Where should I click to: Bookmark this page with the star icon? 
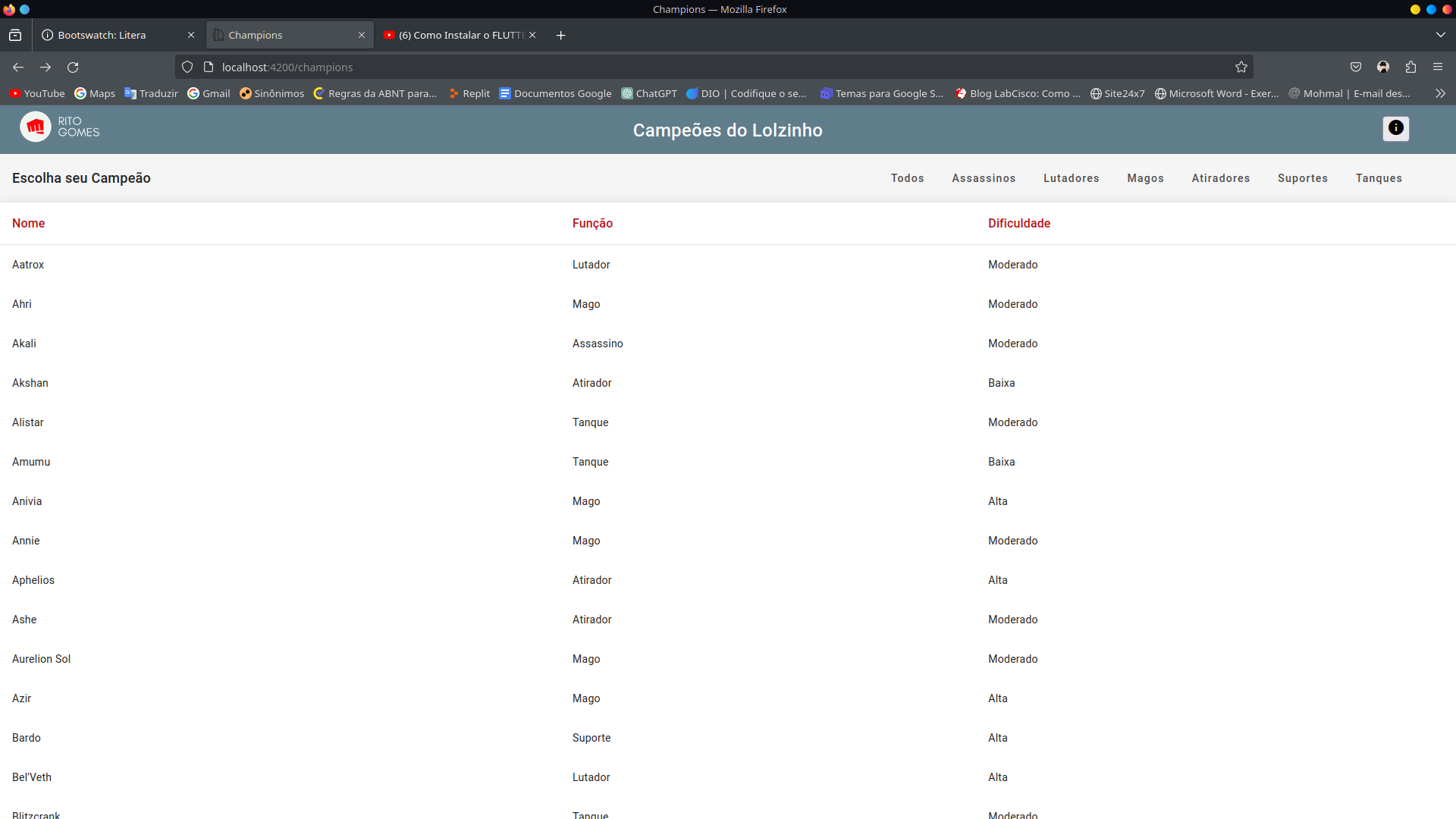coord(1241,67)
